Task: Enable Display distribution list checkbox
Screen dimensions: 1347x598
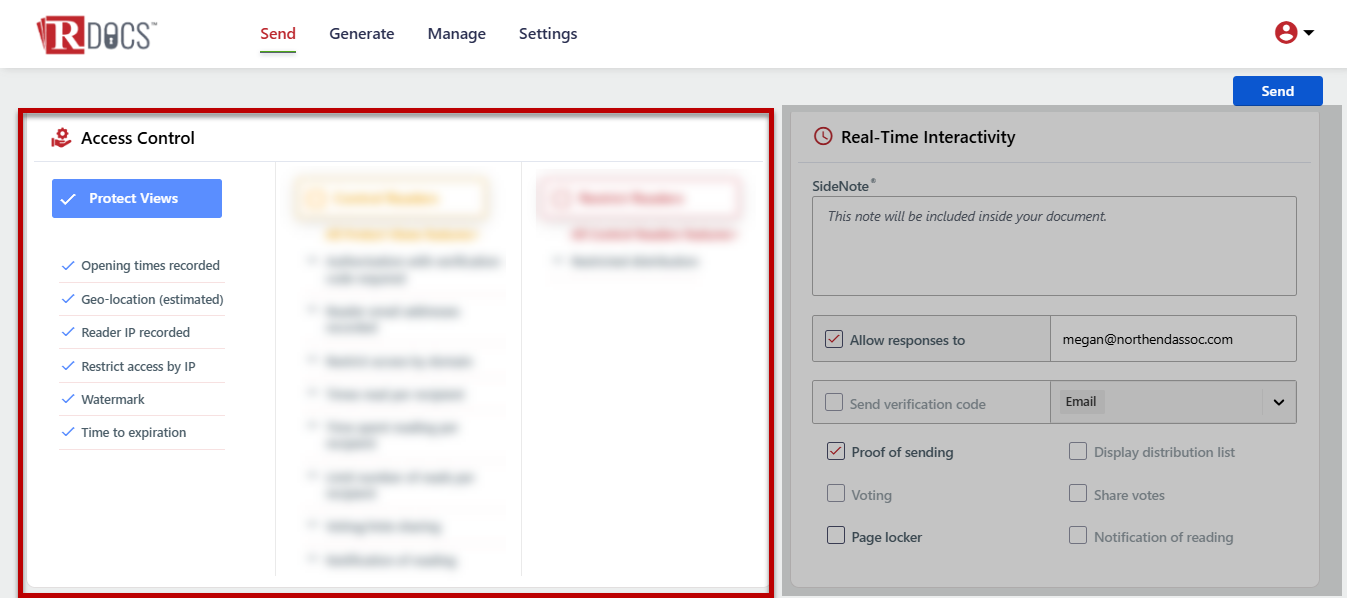Action: [x=1078, y=451]
